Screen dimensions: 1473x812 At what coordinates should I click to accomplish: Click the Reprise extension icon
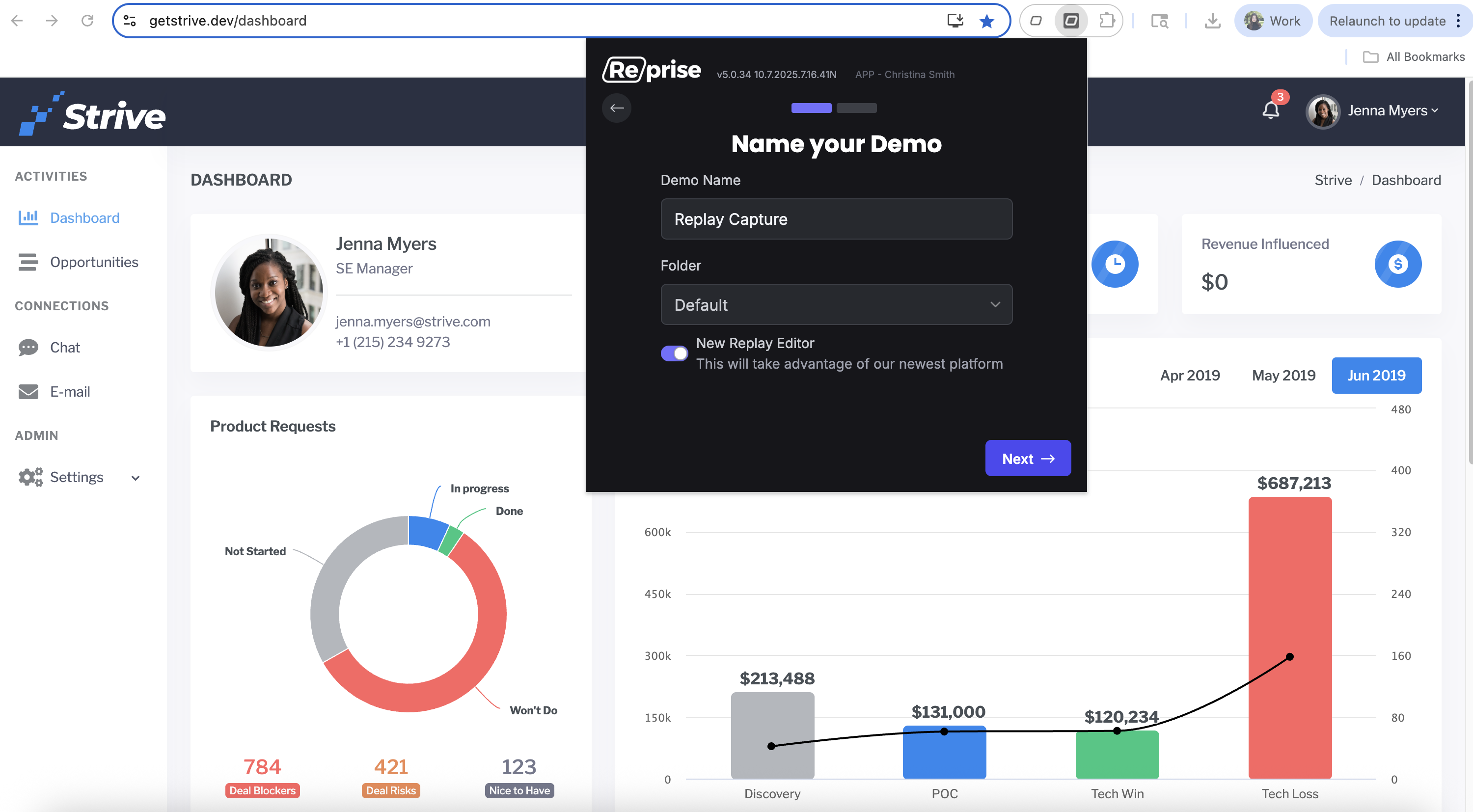pyautogui.click(x=1071, y=21)
